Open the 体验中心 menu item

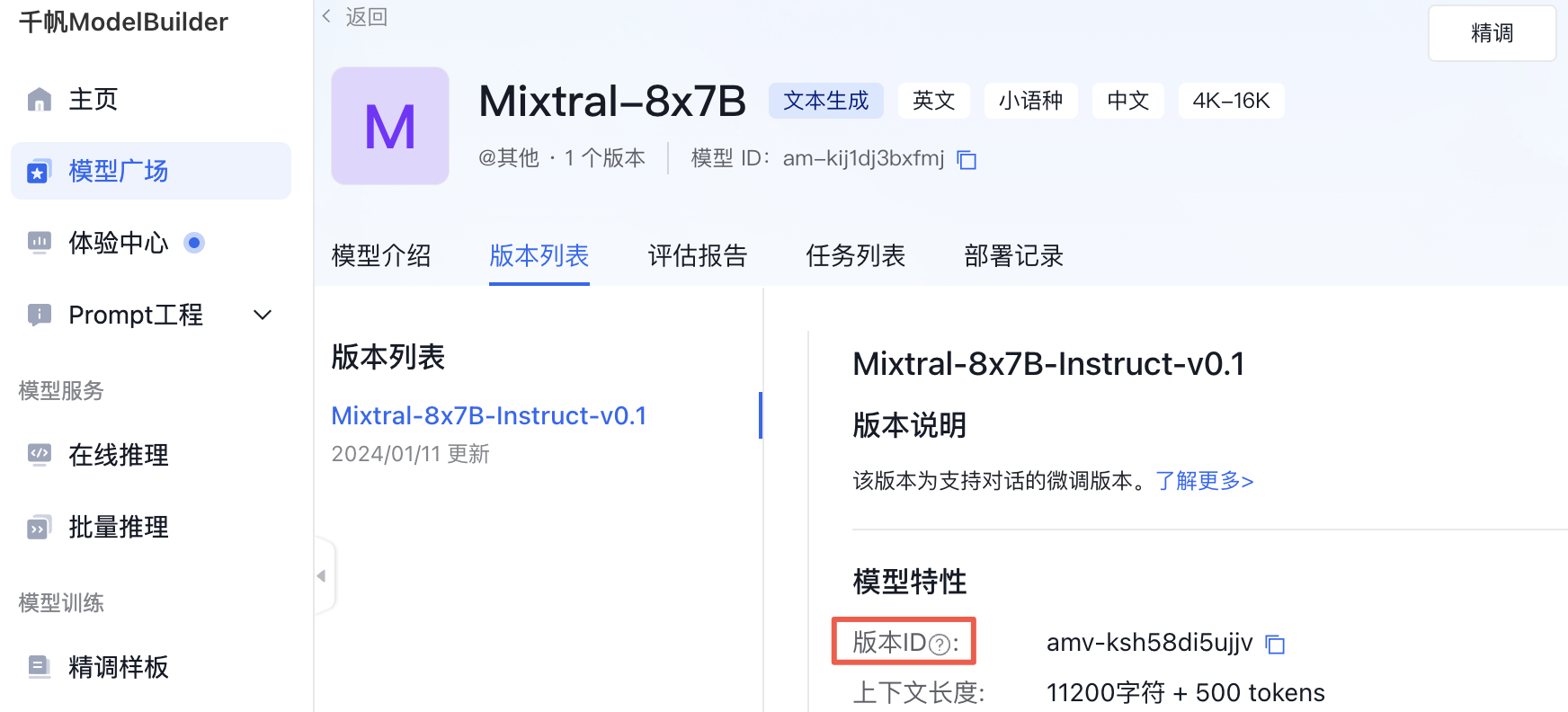151,243
